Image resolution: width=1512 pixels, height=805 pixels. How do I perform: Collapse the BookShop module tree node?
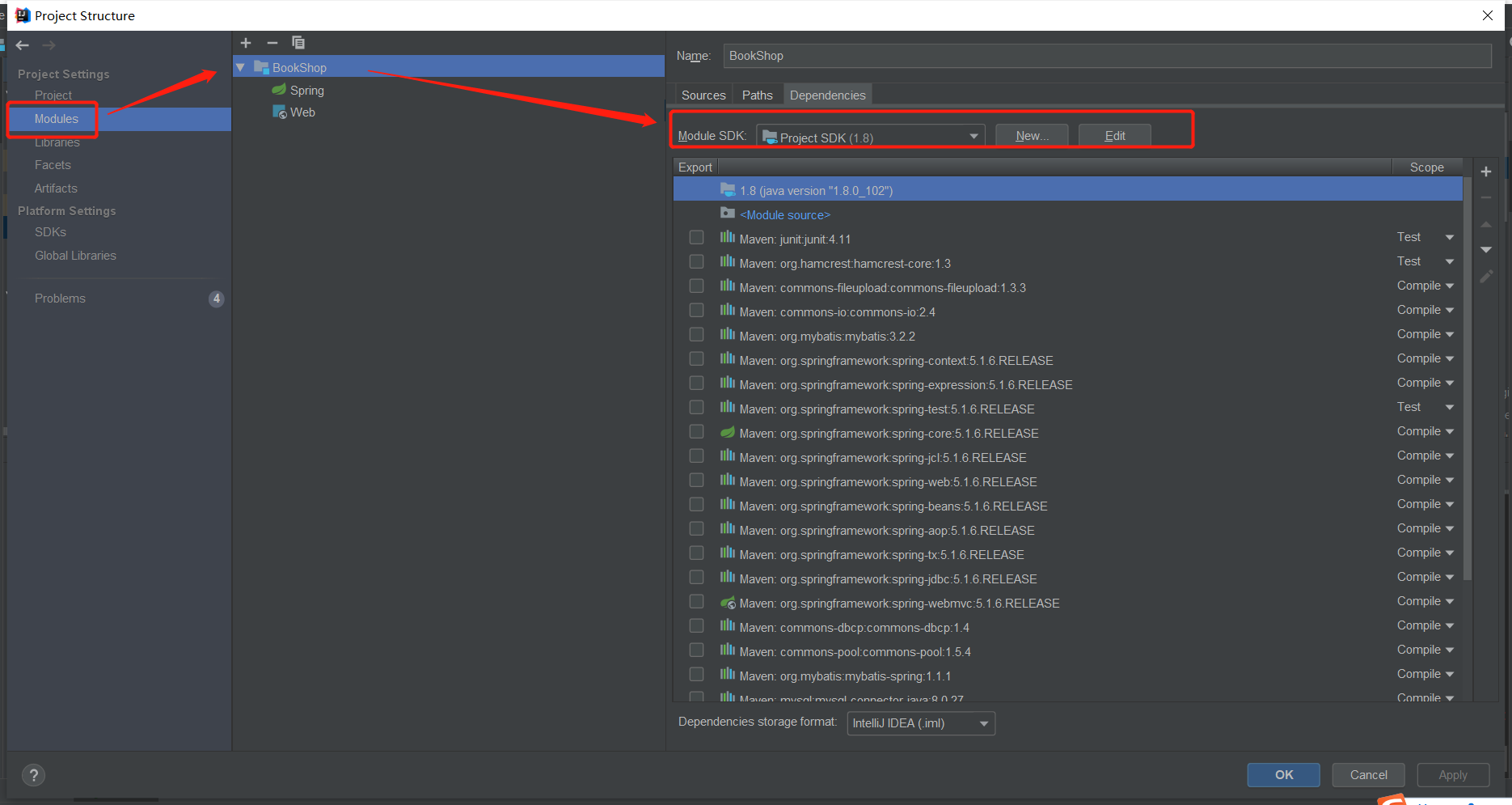[240, 67]
